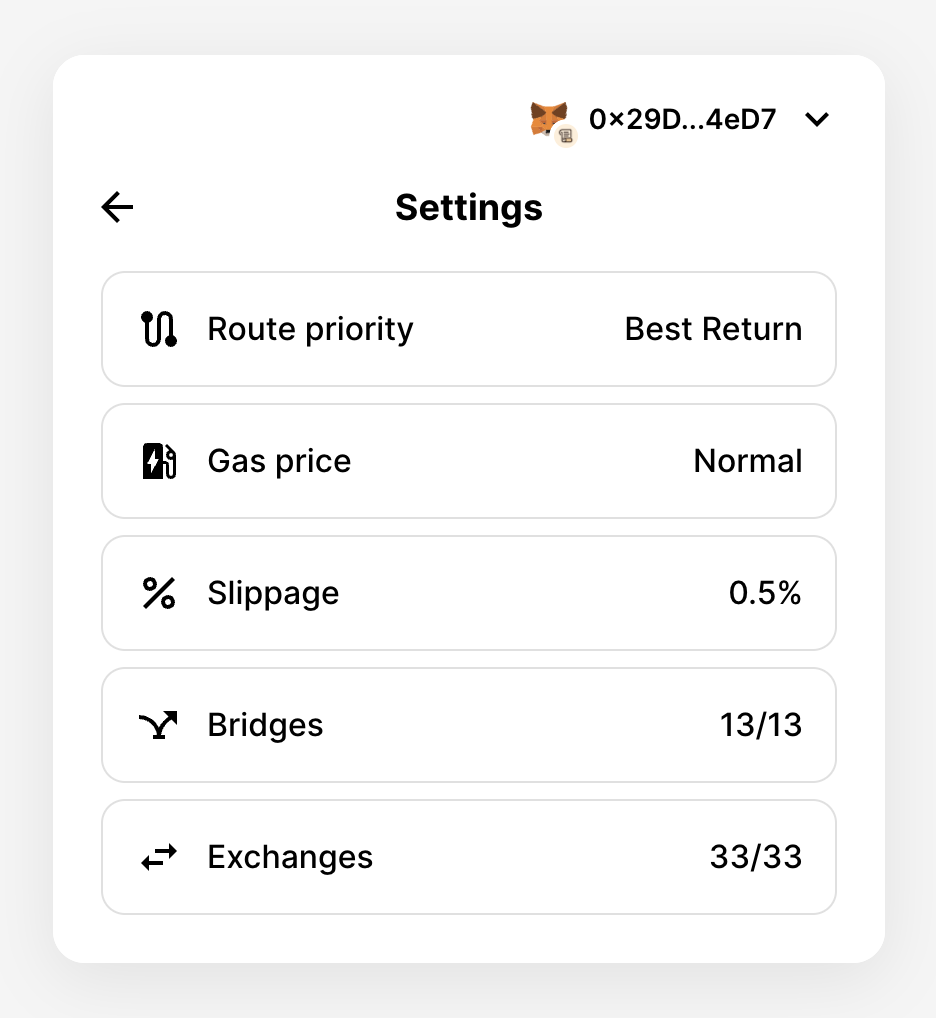The height and width of the screenshot is (1018, 936).
Task: Expand the wallet account chevron
Action: pyautogui.click(x=817, y=119)
